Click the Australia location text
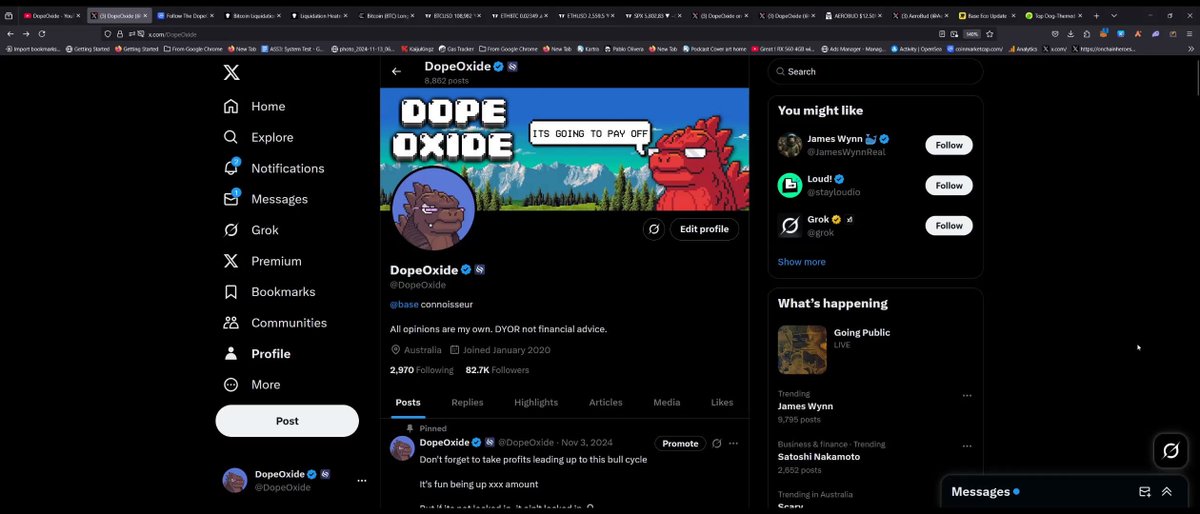 coord(423,350)
